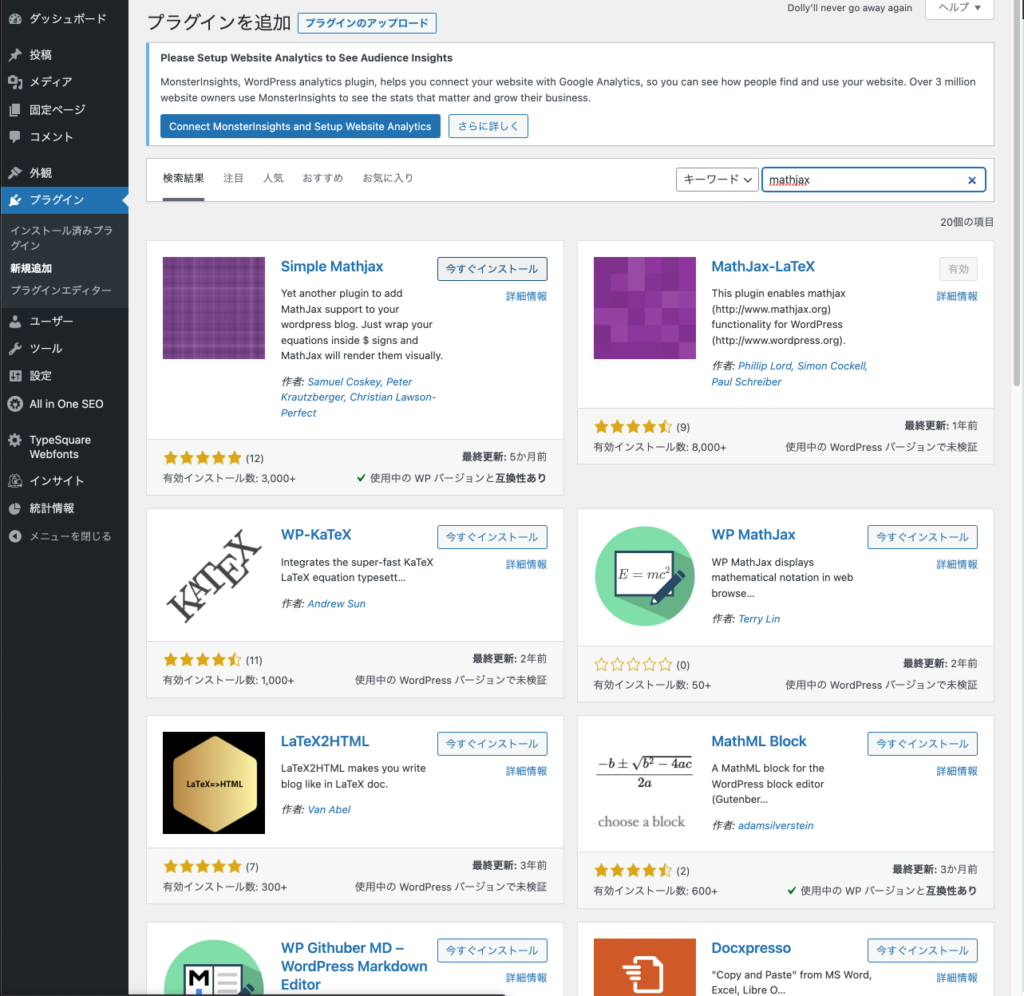Collapse the menu using the arrow icon
Screen dimensions: 1024x996
tap(15, 536)
